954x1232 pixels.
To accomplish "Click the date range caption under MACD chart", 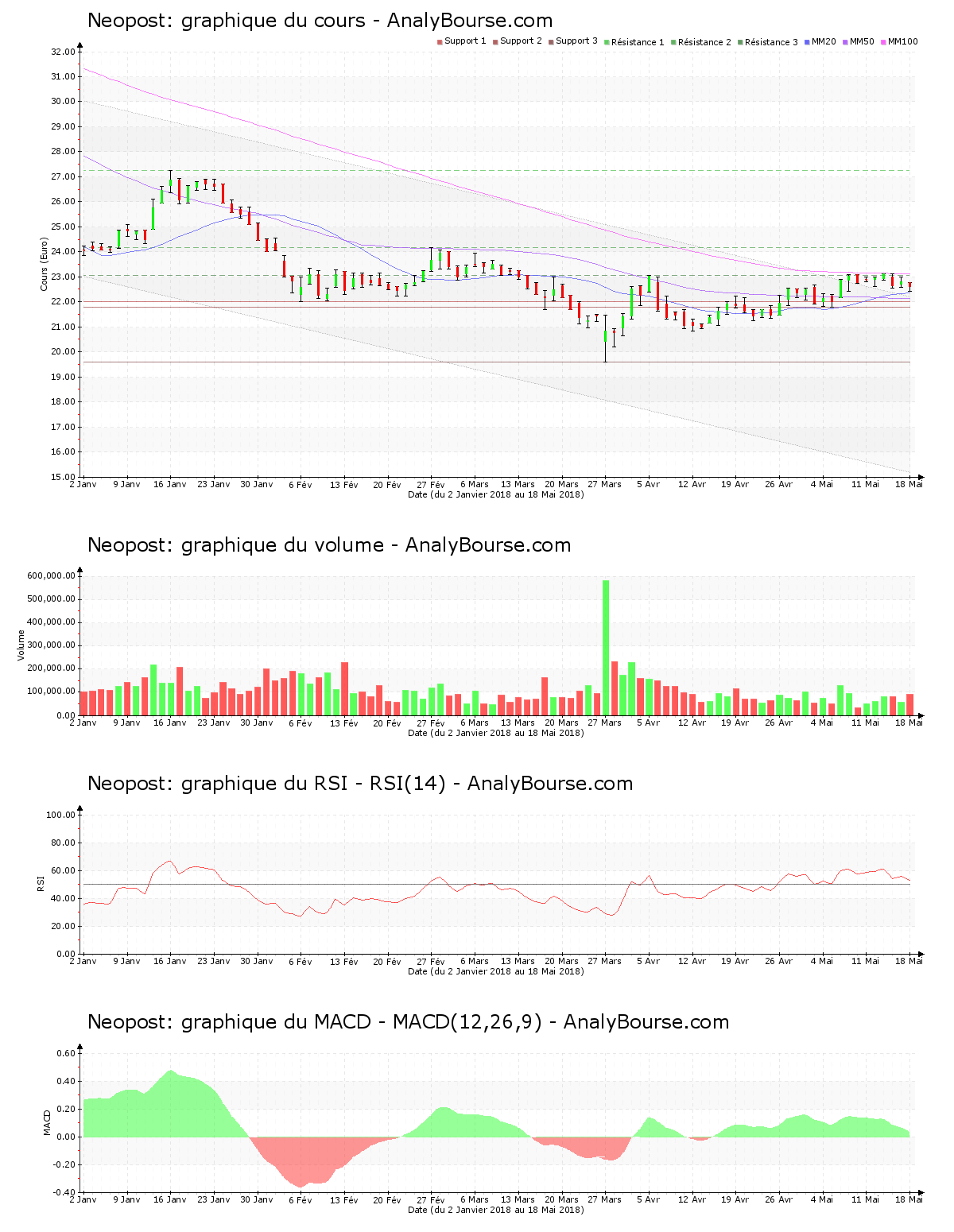I will 495,1210.
